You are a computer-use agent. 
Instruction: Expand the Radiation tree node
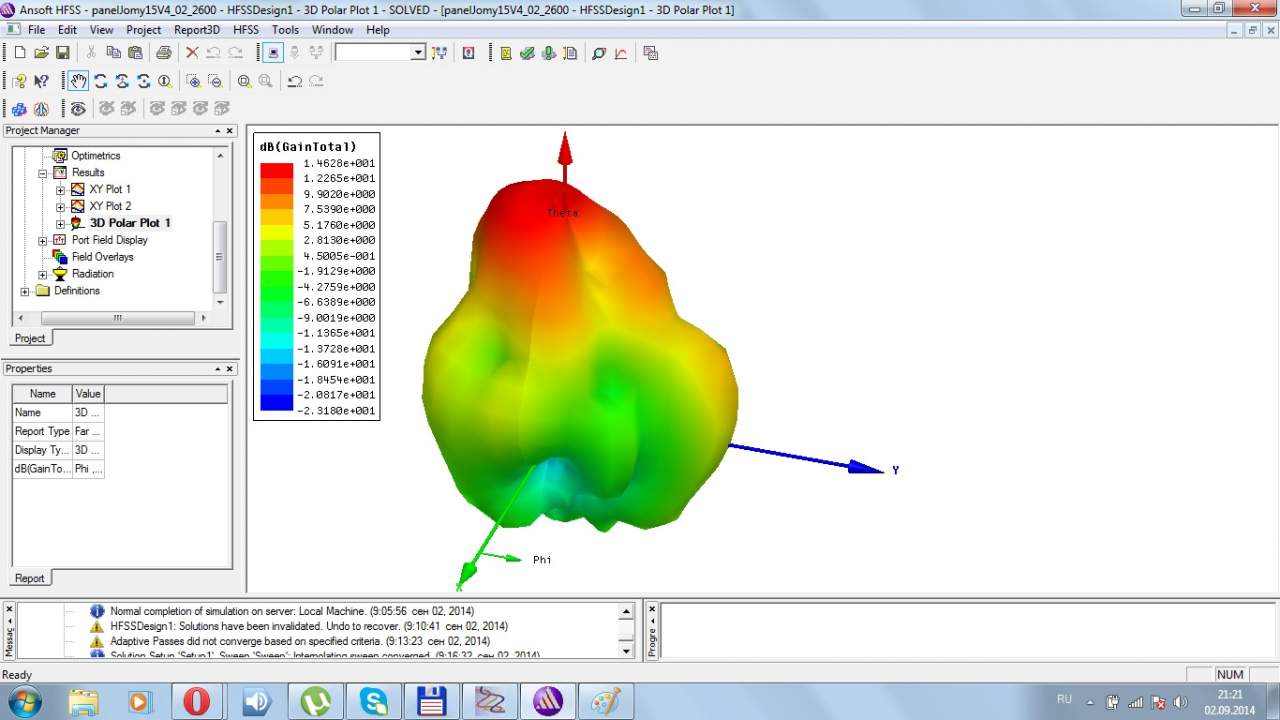pos(43,274)
